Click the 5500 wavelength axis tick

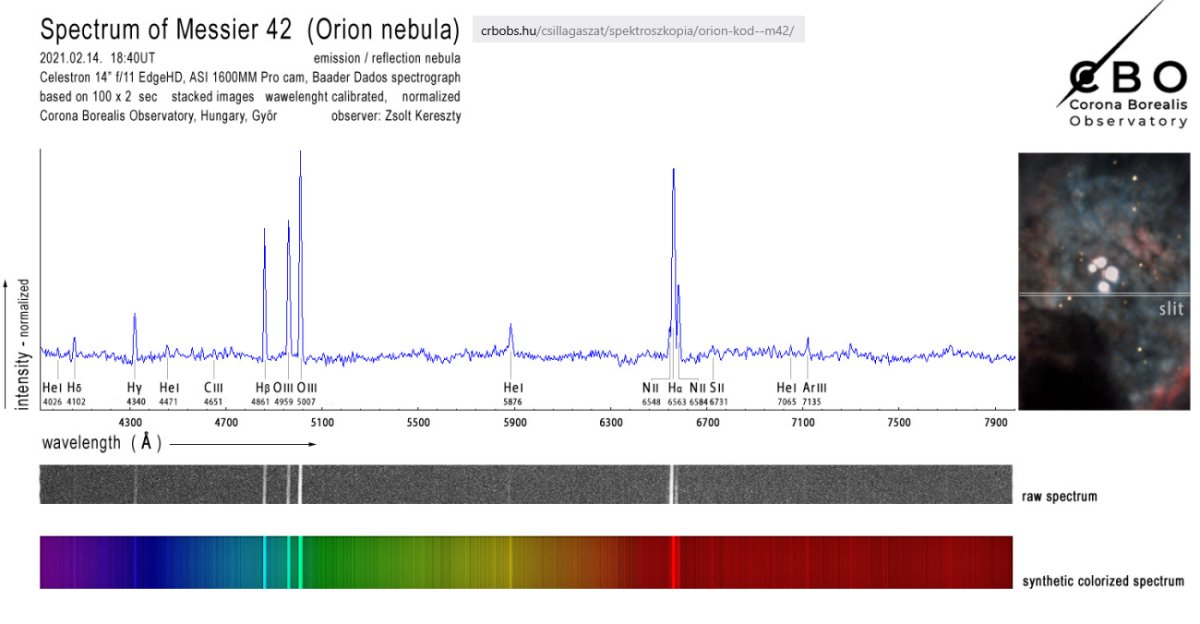point(418,423)
